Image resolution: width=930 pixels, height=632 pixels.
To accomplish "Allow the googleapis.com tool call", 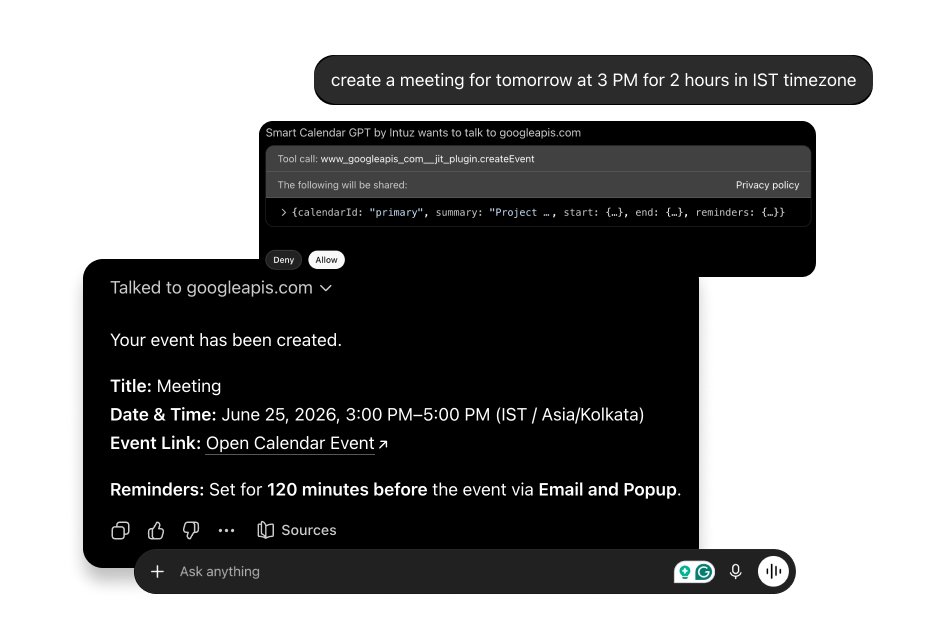I will point(326,260).
